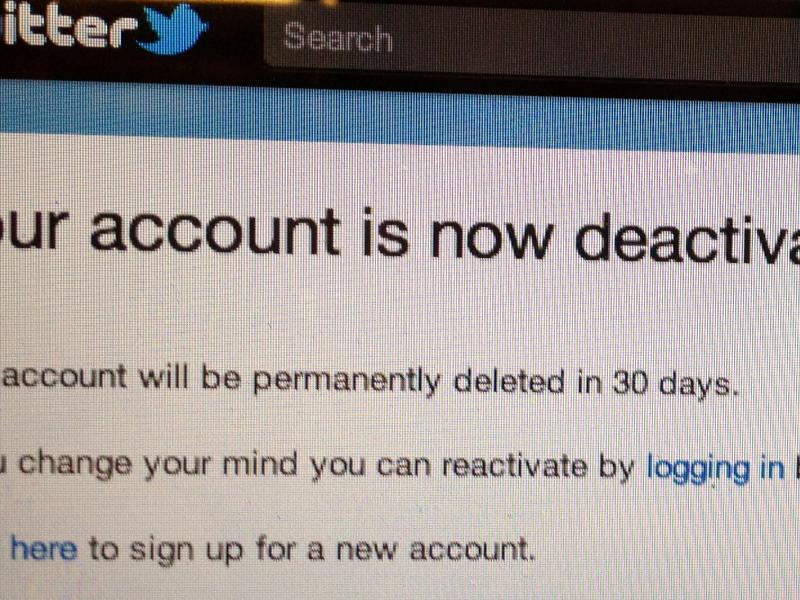Click 'to sign up for a new account' text
This screenshot has width=800, height=600.
point(311,550)
